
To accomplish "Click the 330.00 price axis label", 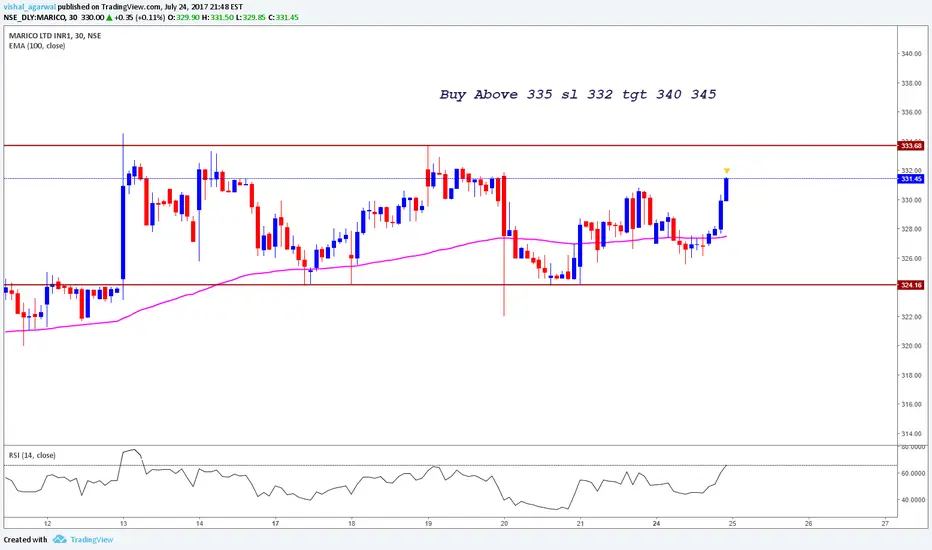I will 911,200.
